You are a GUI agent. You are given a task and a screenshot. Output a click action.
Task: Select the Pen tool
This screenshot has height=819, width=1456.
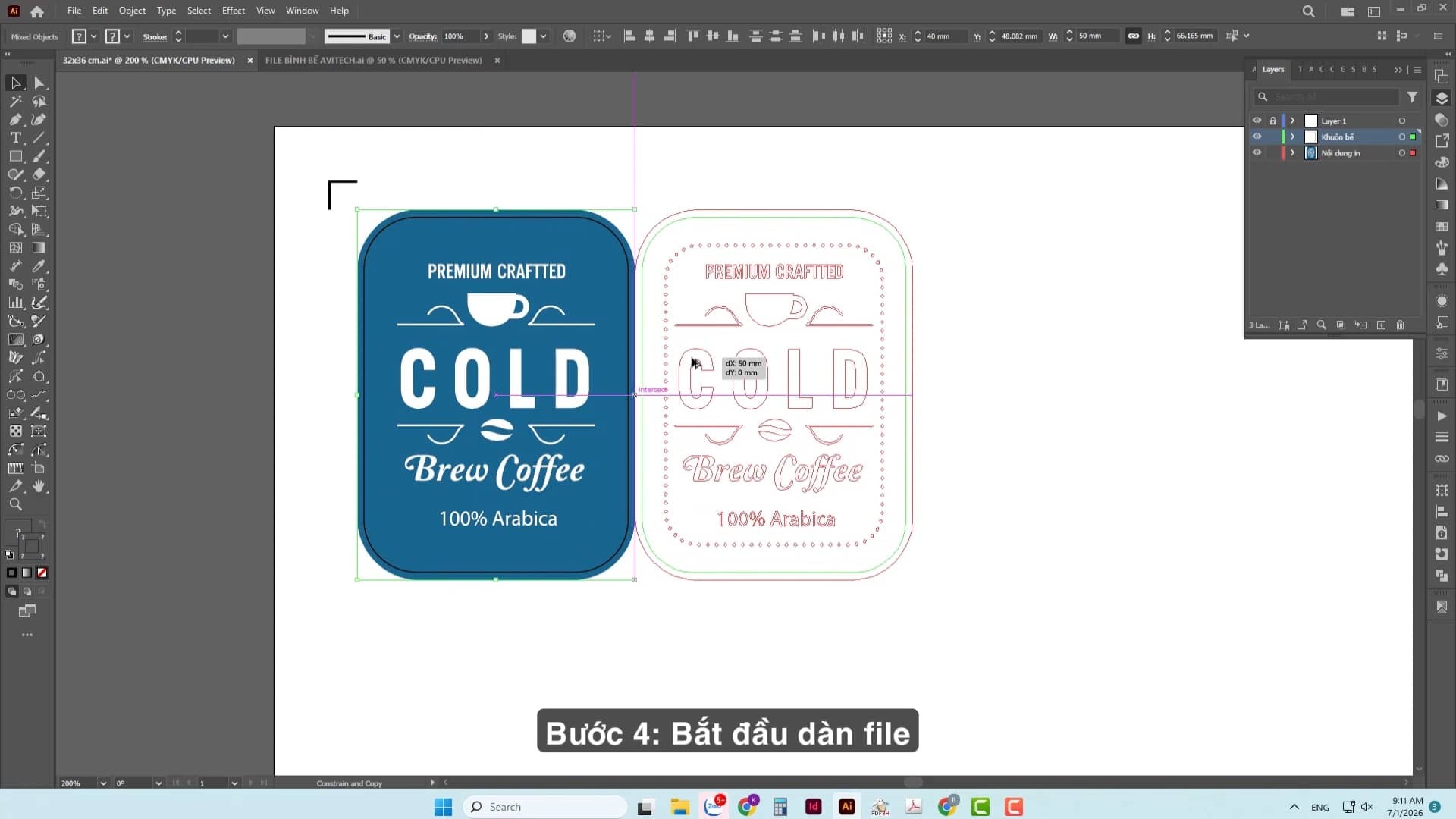click(x=16, y=119)
